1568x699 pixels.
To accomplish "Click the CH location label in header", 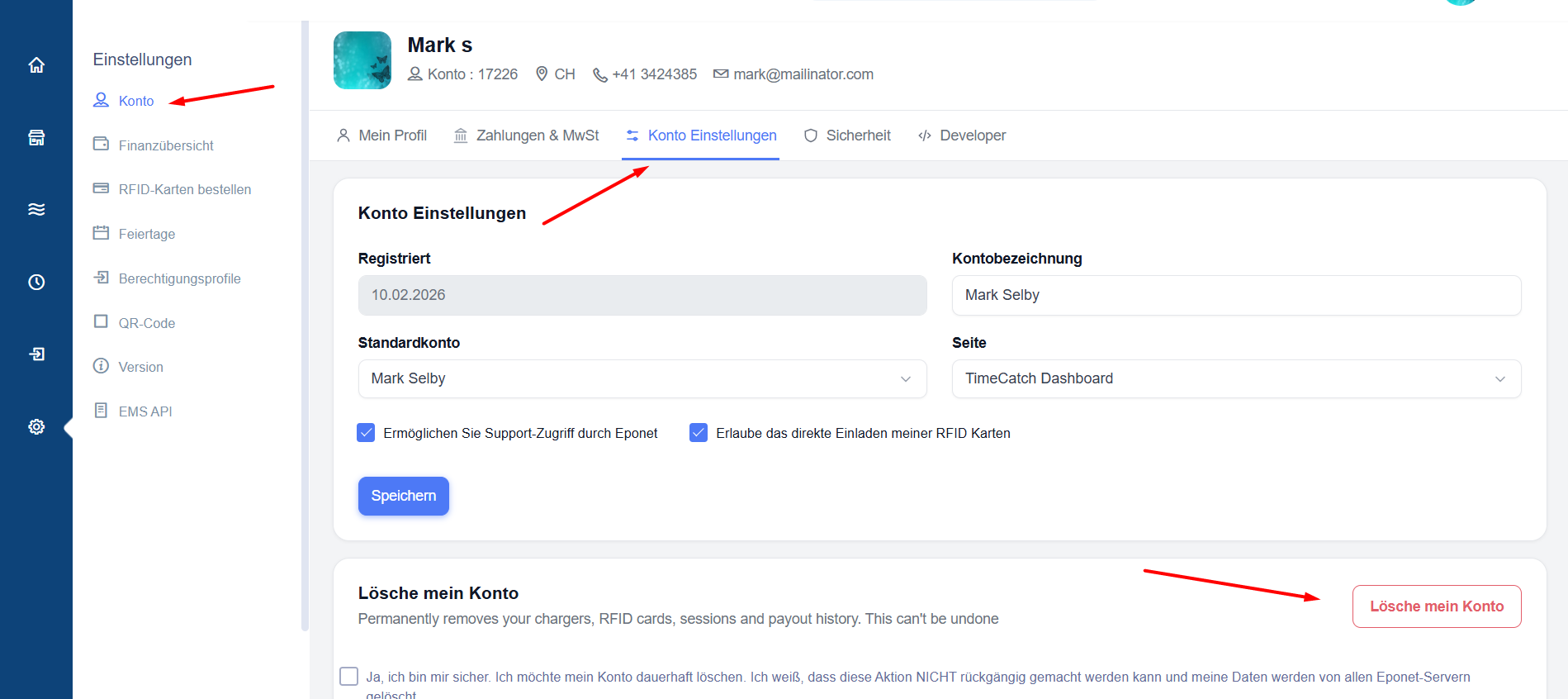I will [x=565, y=74].
